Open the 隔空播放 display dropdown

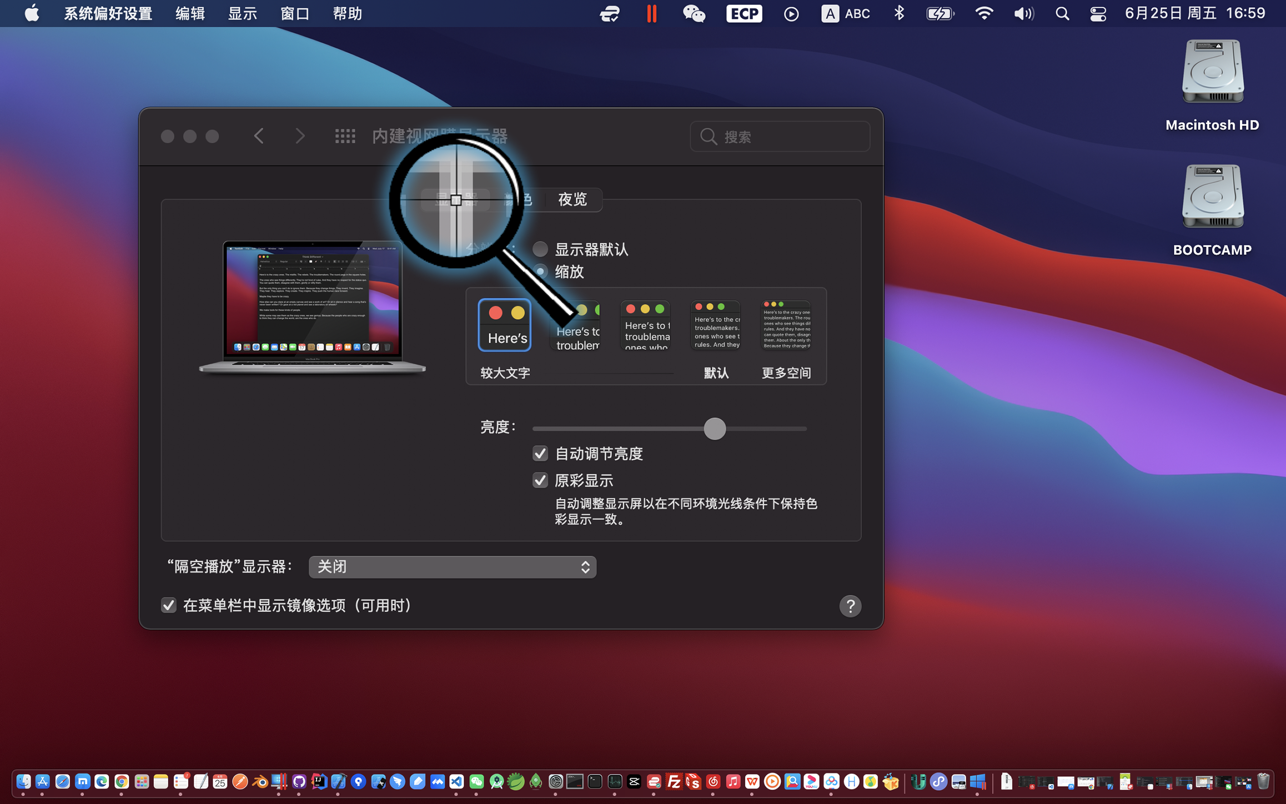tap(453, 567)
